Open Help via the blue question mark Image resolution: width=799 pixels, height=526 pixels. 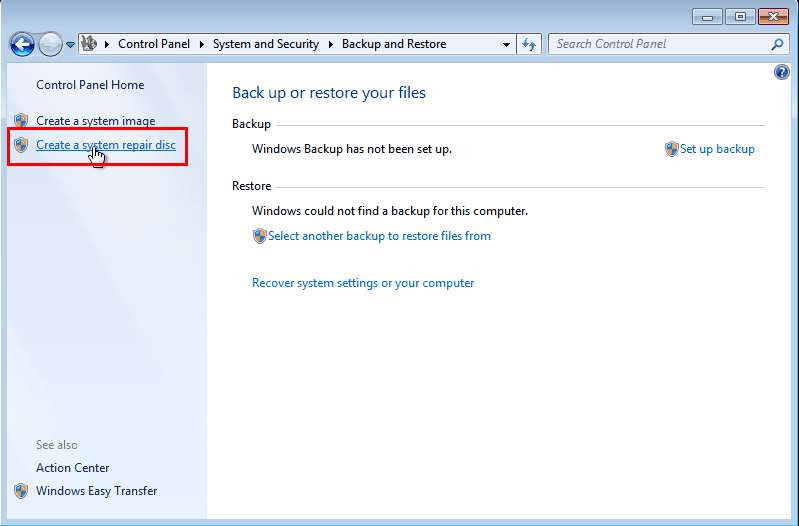pos(782,73)
